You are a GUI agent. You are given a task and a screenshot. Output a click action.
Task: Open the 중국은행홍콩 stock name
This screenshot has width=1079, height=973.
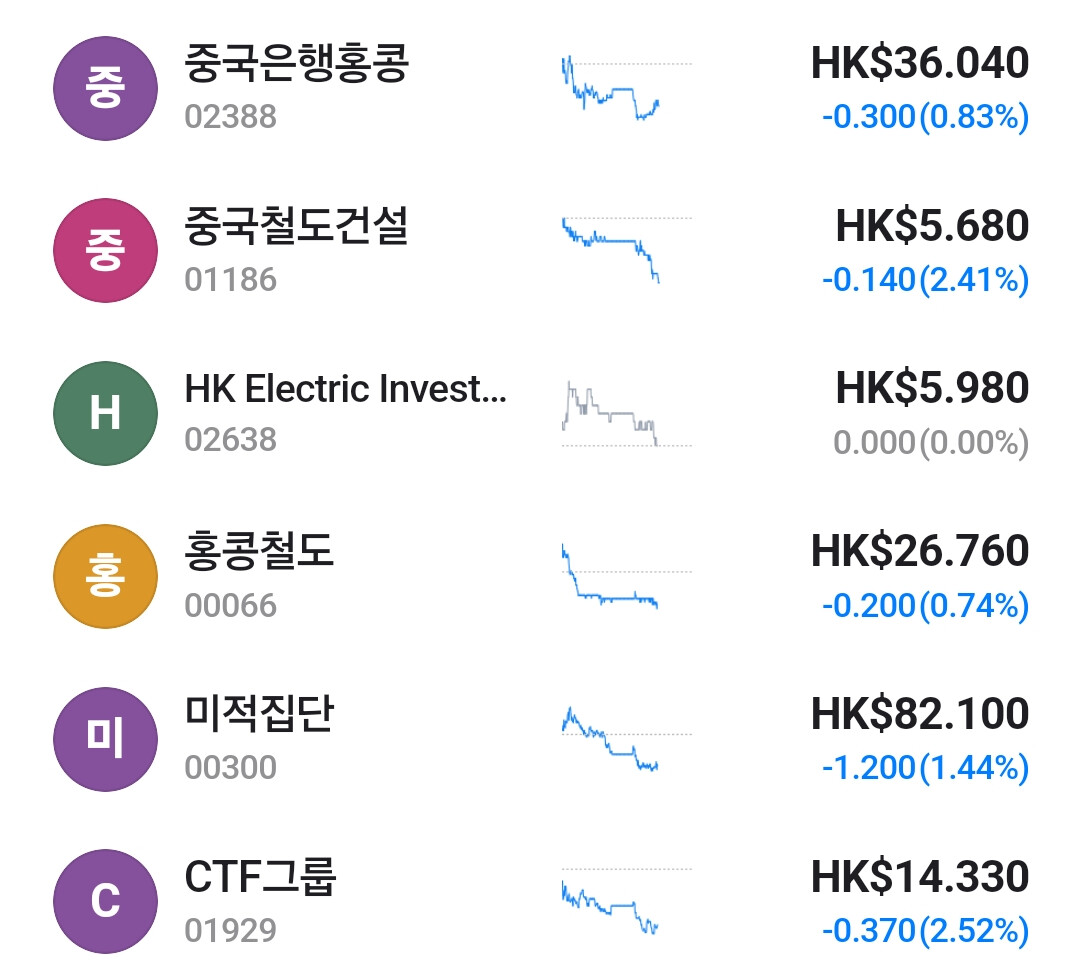[x=297, y=65]
